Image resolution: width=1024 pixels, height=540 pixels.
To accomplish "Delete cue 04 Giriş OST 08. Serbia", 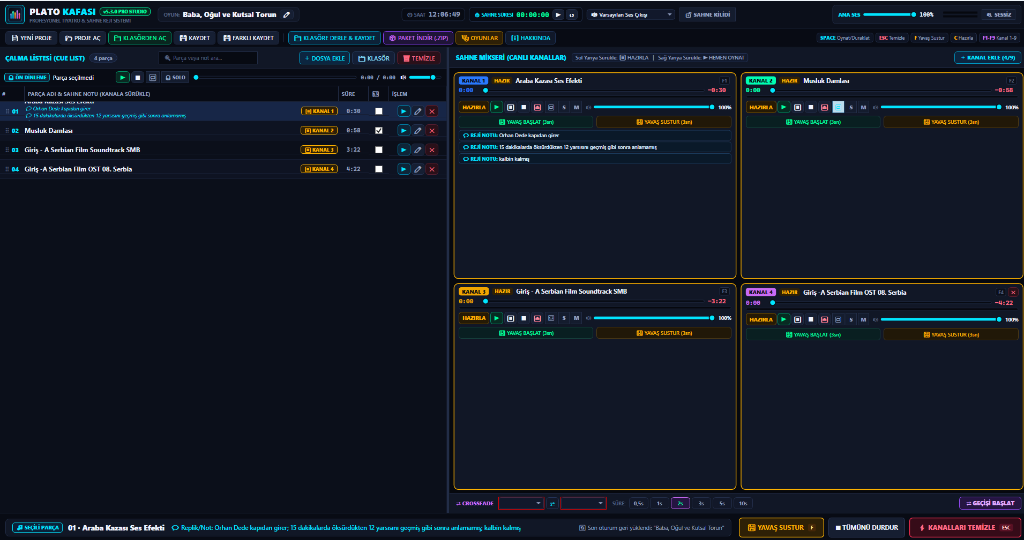I will pyautogui.click(x=432, y=169).
